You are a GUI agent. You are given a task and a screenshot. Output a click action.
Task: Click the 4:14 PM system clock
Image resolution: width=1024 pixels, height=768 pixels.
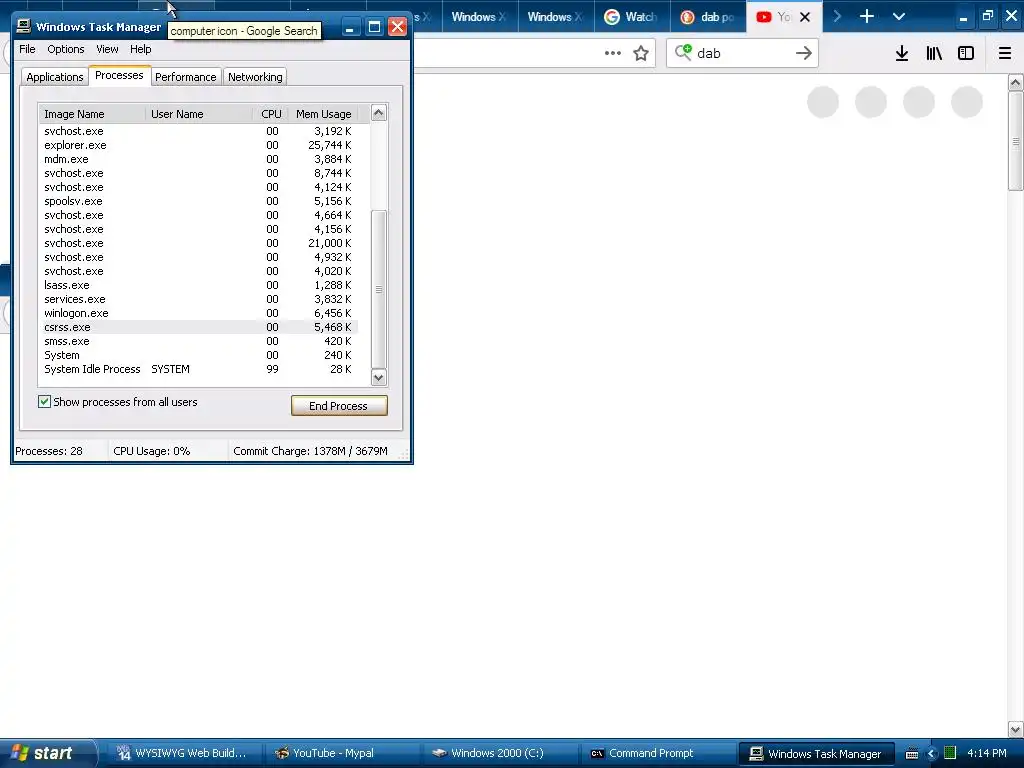point(987,753)
